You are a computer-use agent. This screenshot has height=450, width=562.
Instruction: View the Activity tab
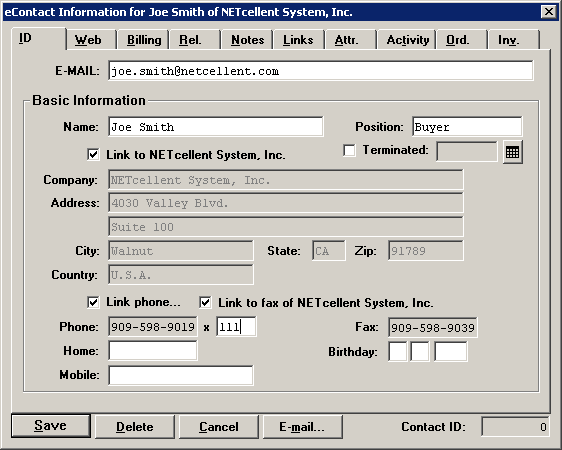[x=406, y=40]
